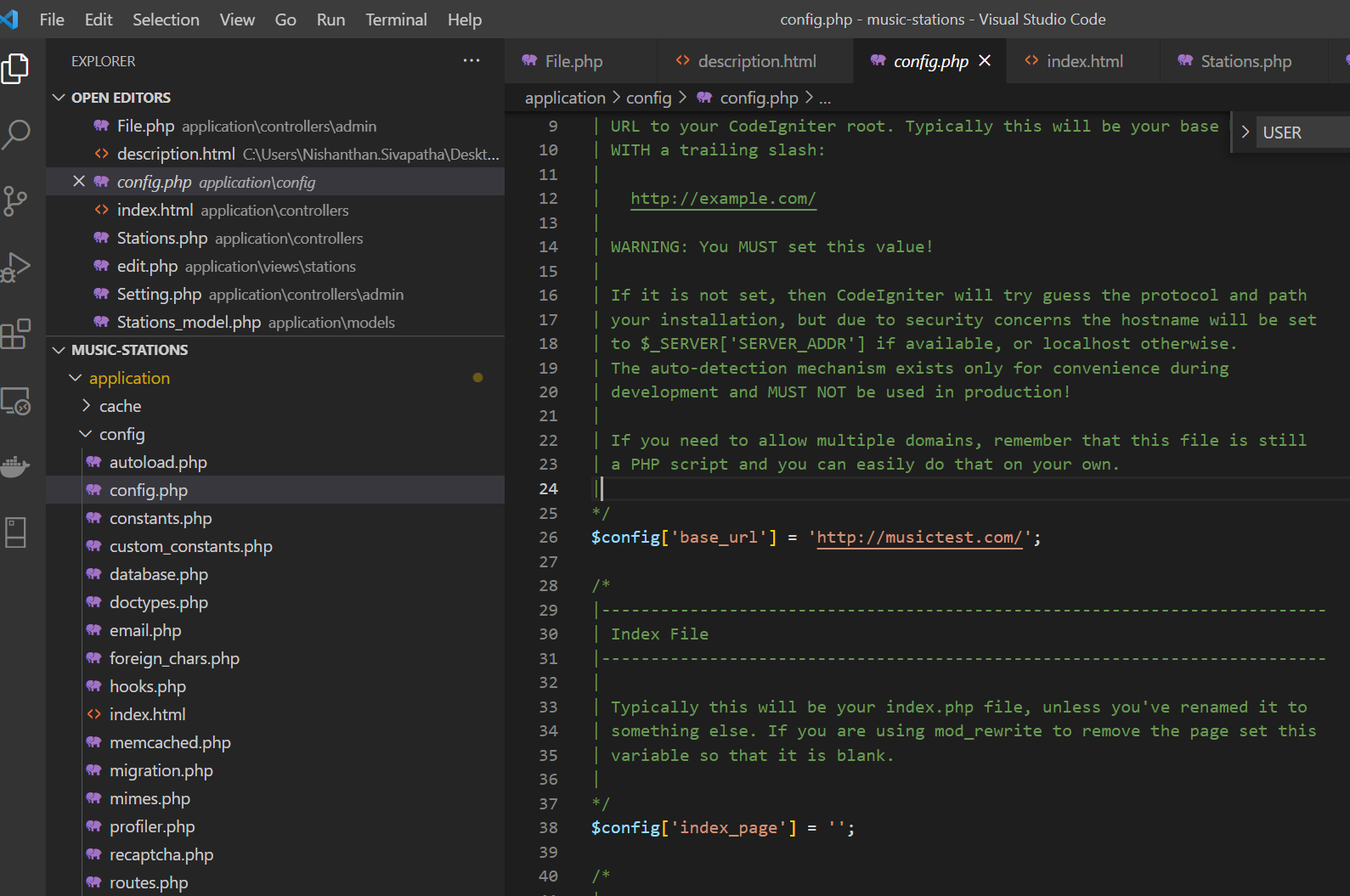Open the Go menu

tap(285, 19)
